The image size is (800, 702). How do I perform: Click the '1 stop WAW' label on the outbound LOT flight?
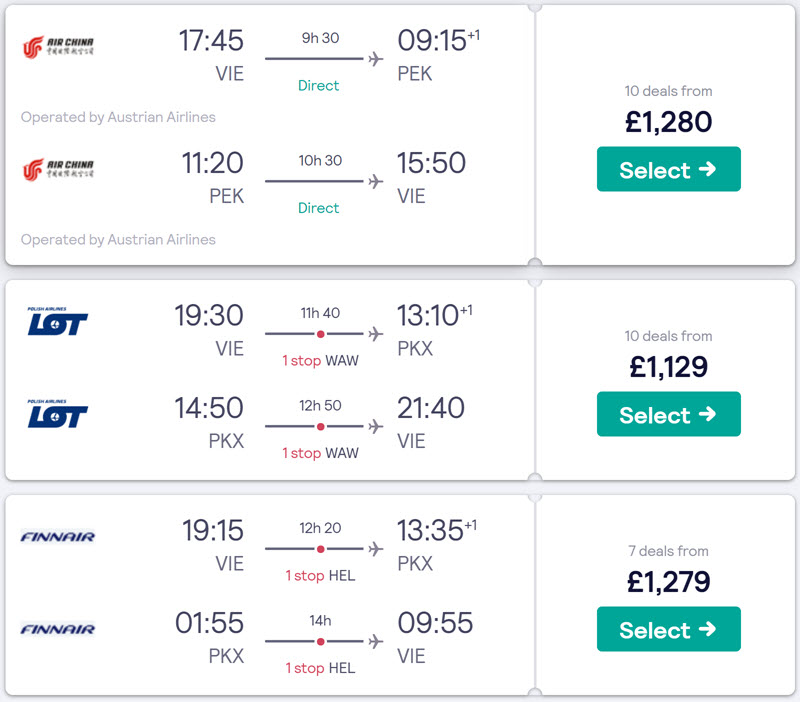click(320, 361)
